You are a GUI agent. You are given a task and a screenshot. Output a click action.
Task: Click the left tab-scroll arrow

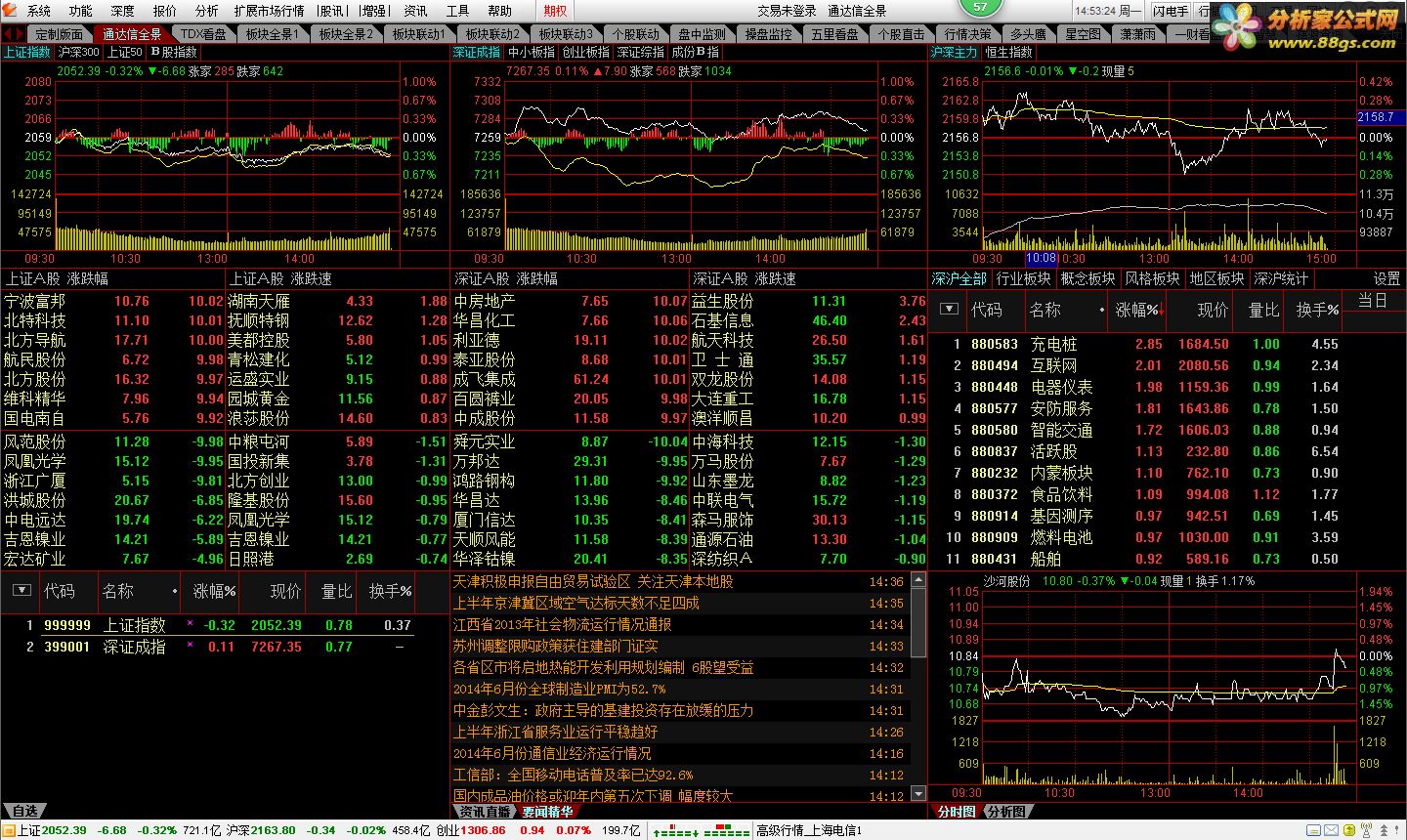pyautogui.click(x=8, y=34)
